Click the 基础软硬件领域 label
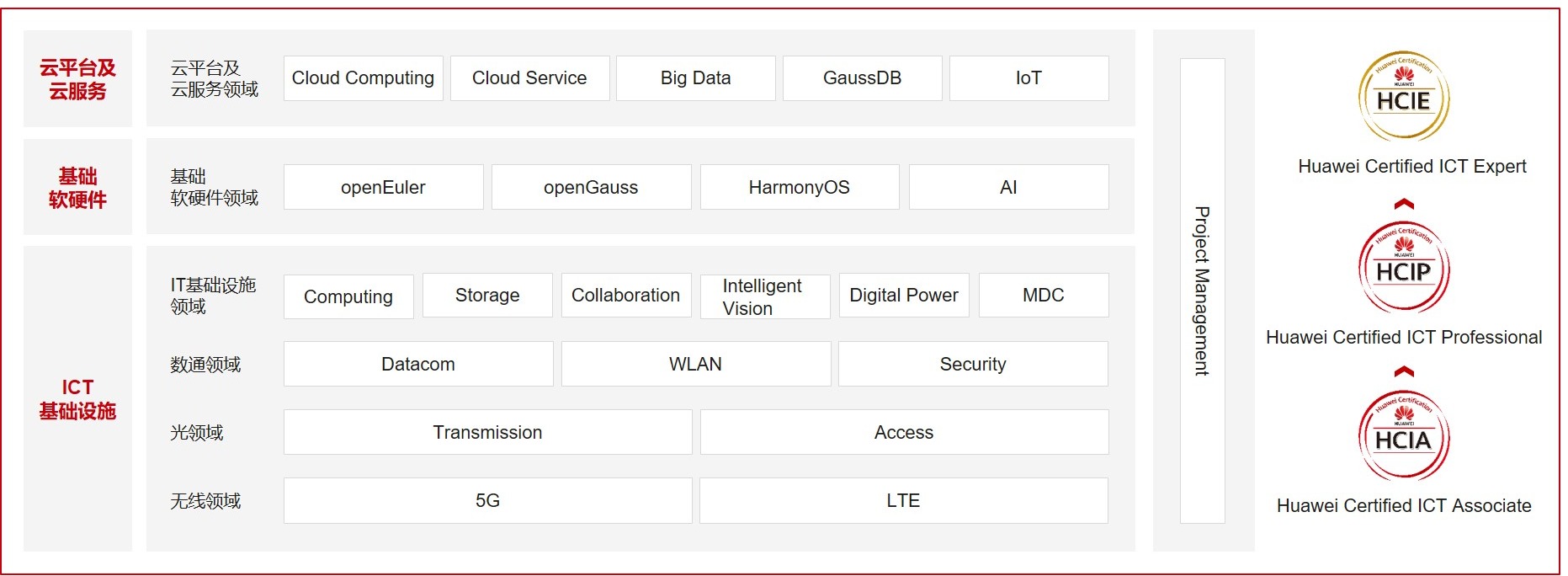The image size is (1568, 576). coord(214,187)
